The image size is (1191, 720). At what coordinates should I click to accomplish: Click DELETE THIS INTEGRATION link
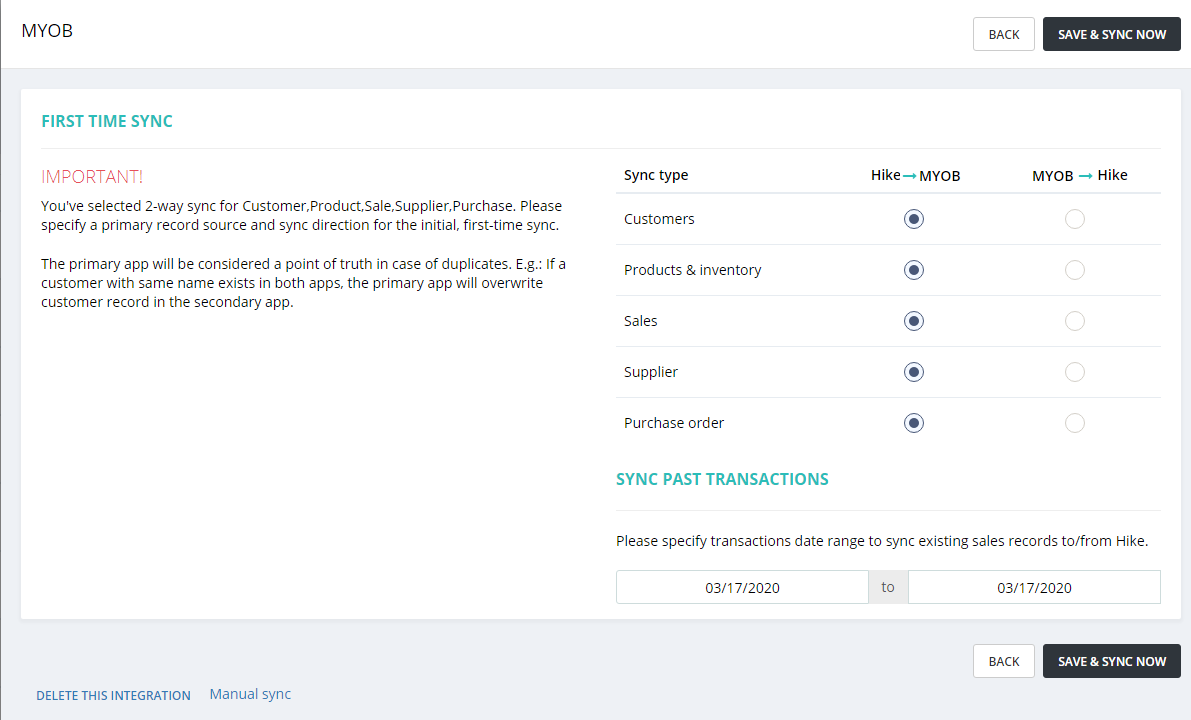(x=113, y=696)
